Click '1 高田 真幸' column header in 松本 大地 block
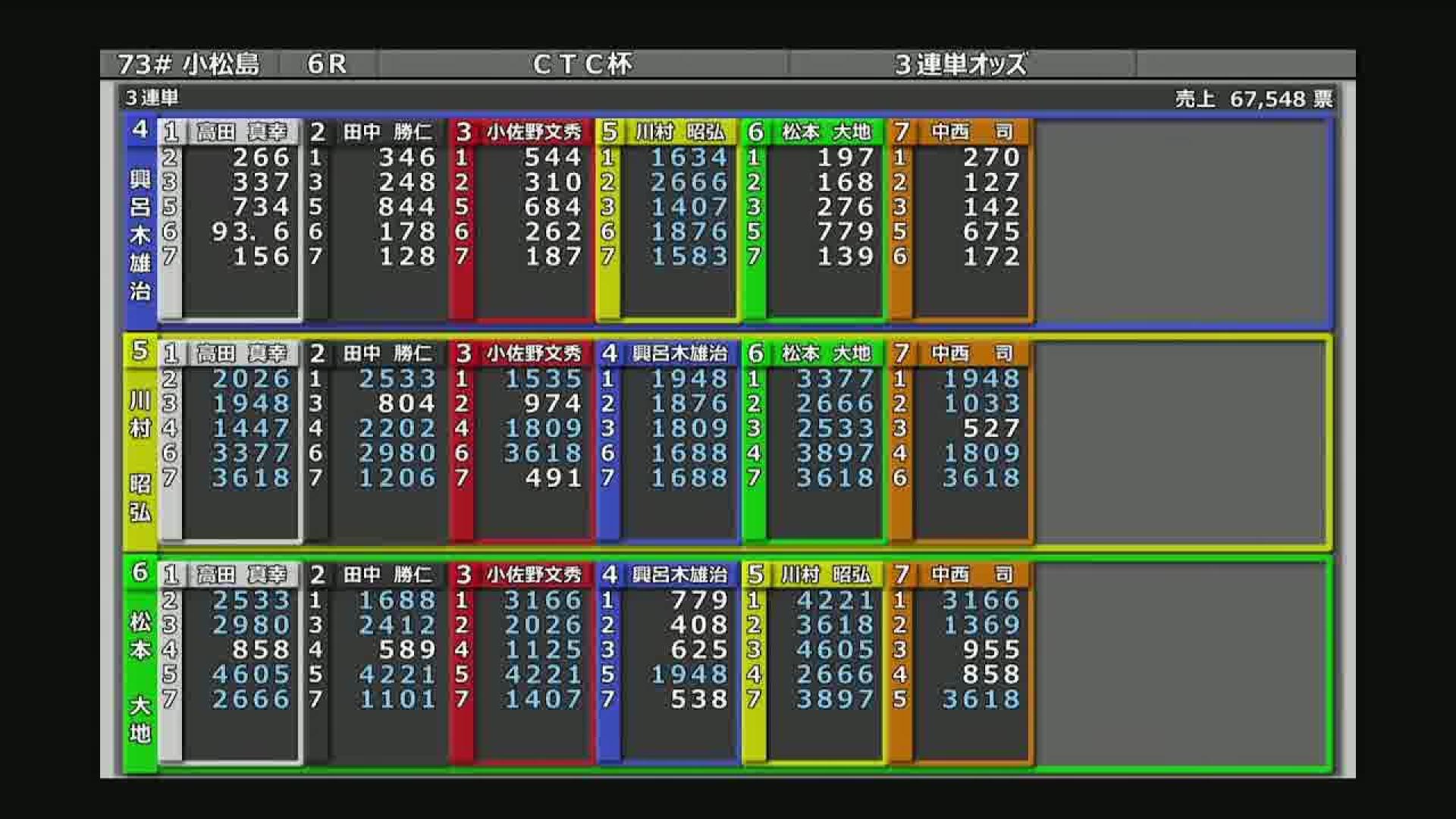Screen dimensions: 1456x819 coord(229,575)
